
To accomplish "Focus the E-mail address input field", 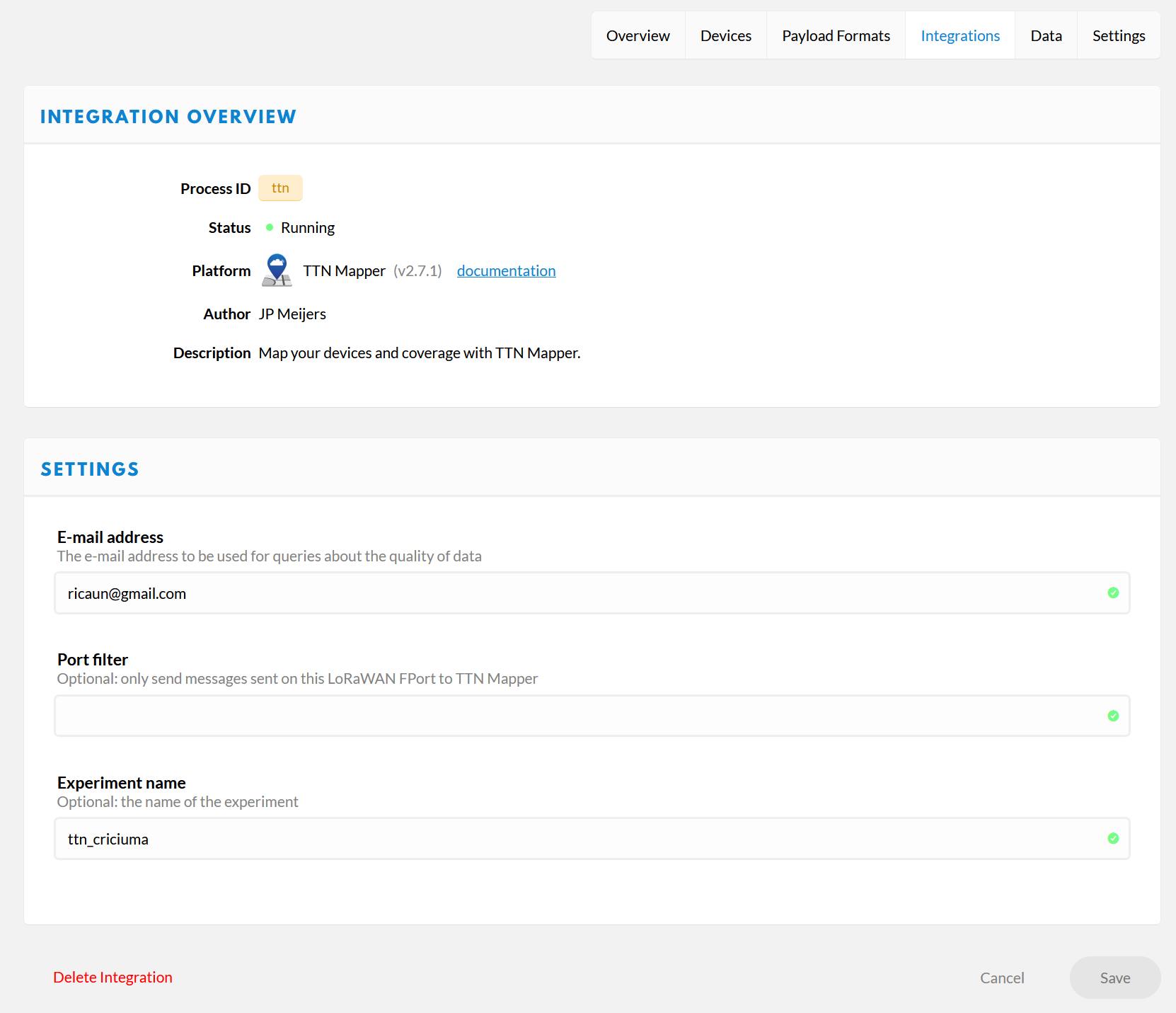I will pos(592,593).
